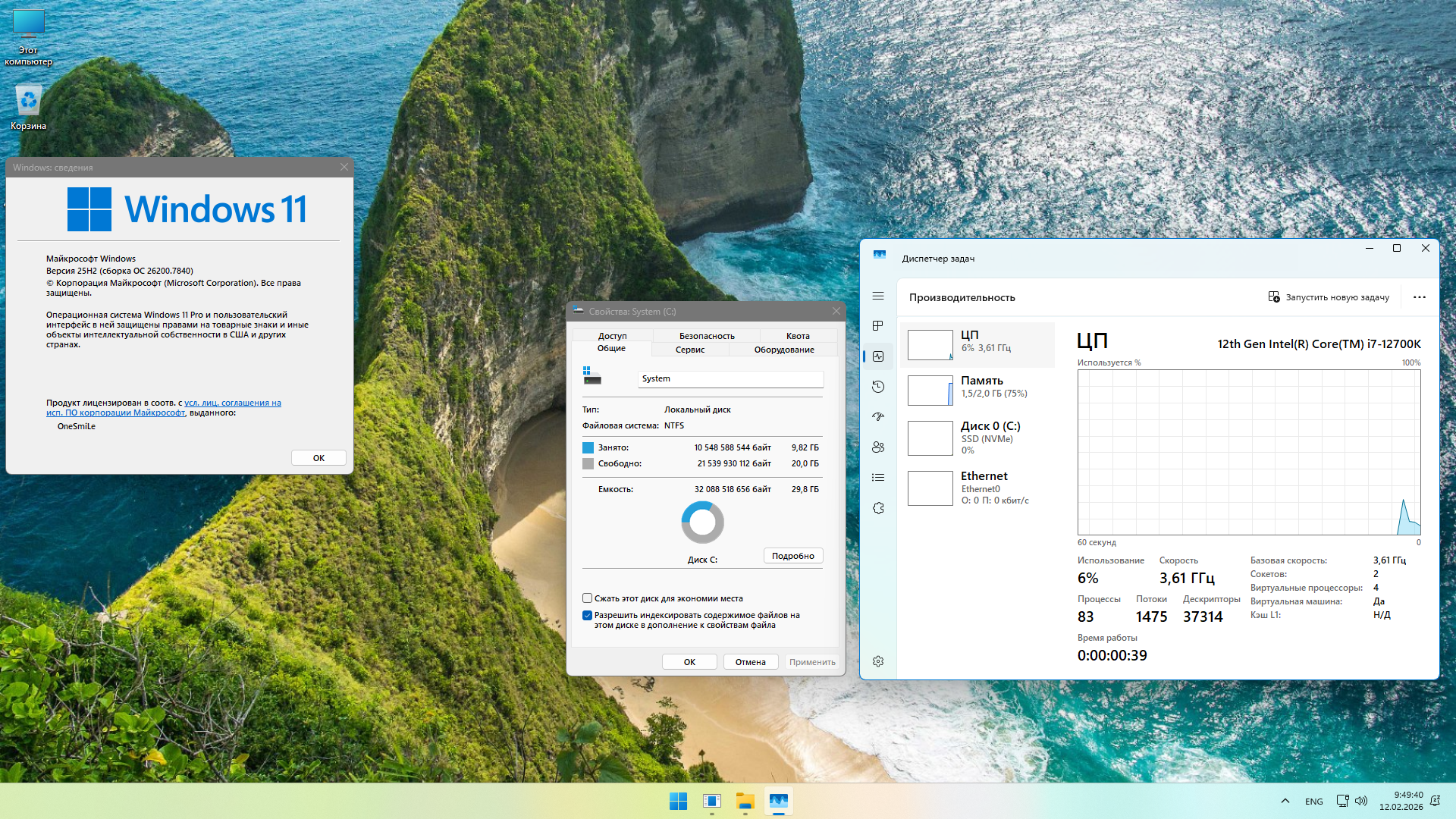Select the Performance view icon

coord(877,356)
